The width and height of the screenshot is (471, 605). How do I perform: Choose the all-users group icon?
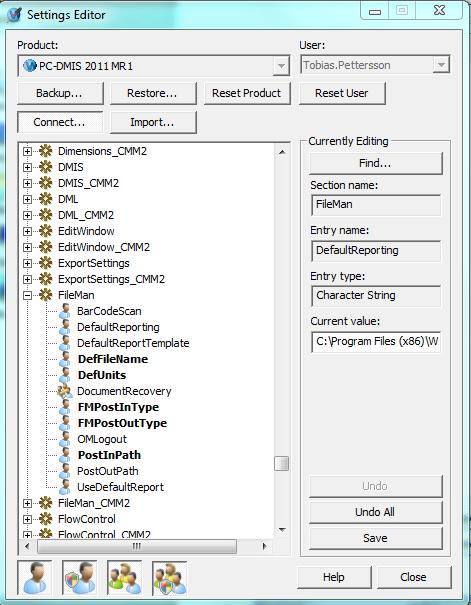click(x=125, y=578)
